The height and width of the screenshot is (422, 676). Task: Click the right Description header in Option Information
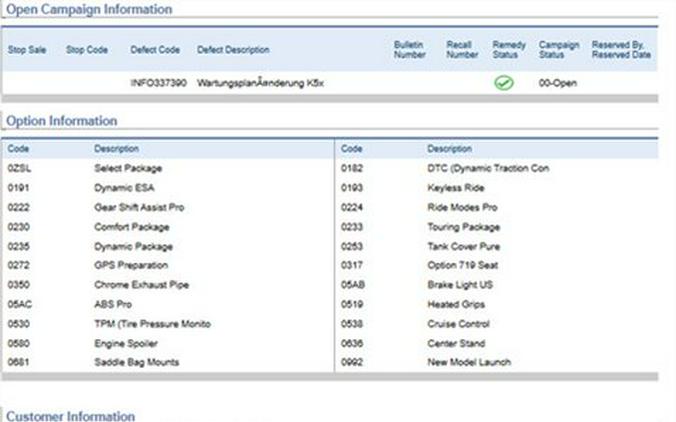pyautogui.click(x=449, y=149)
